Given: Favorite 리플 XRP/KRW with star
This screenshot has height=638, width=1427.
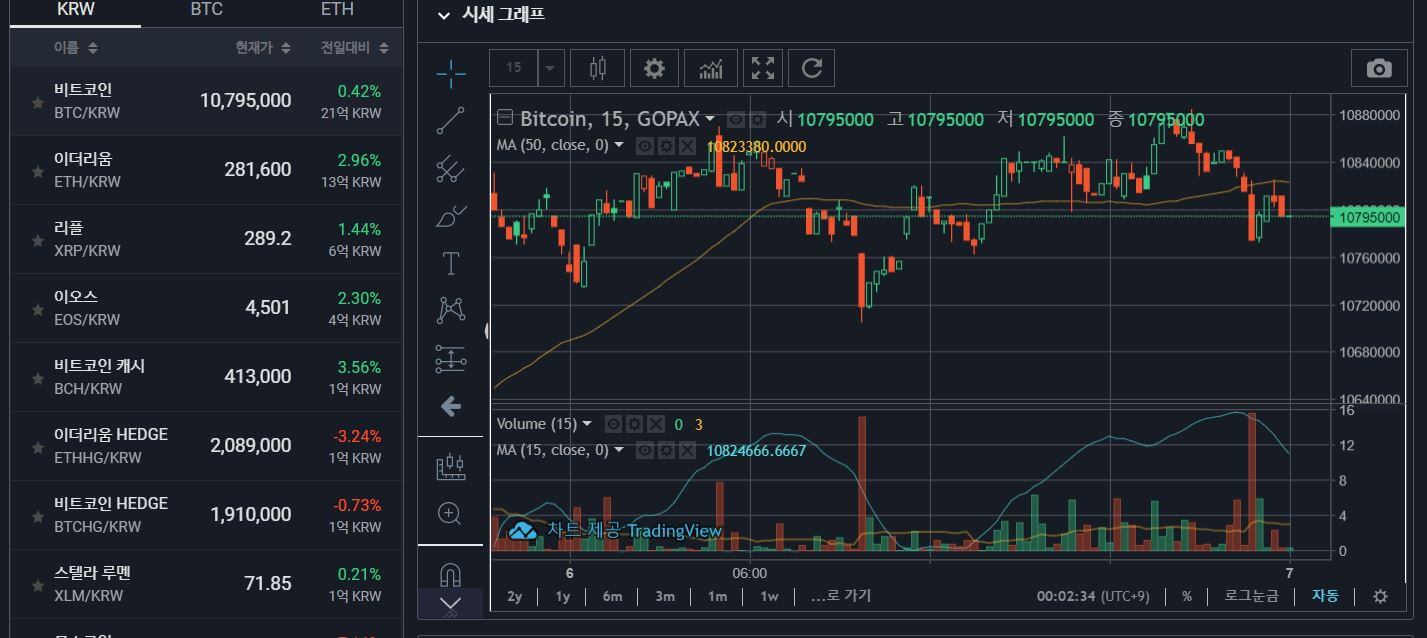Looking at the screenshot, I should pos(37,241).
